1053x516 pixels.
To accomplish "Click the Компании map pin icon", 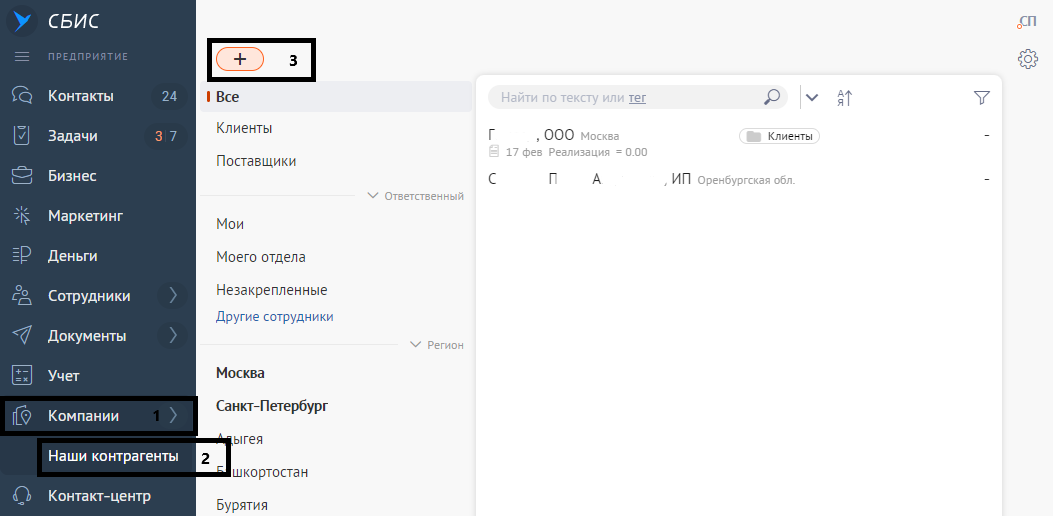I will [22, 416].
